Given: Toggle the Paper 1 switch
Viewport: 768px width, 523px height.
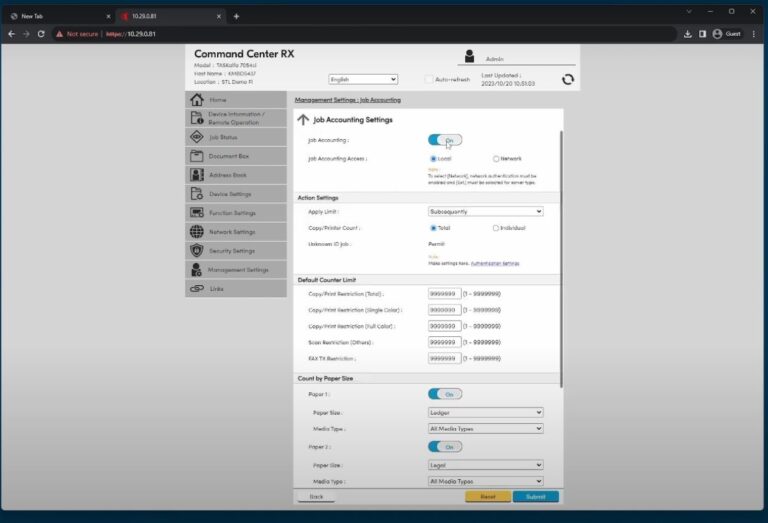Looking at the screenshot, I should [x=445, y=394].
